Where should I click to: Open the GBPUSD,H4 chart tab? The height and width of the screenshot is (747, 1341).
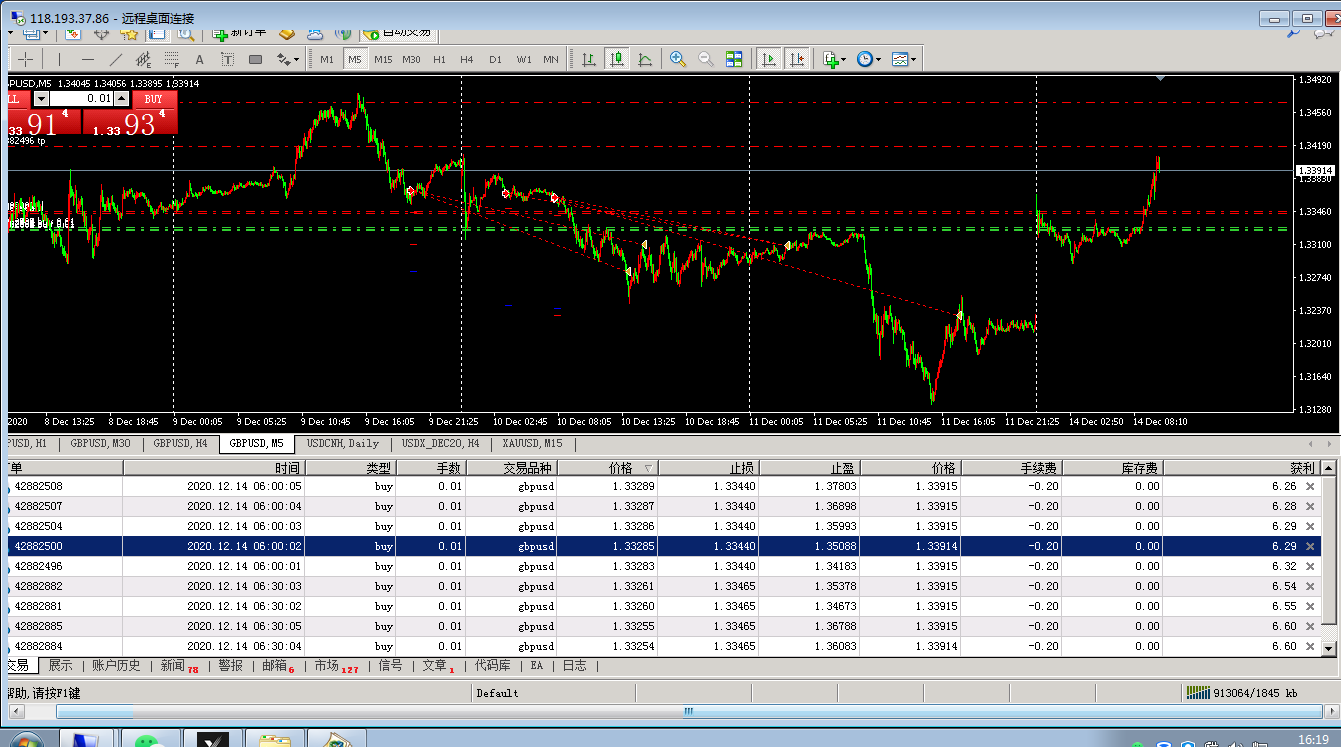click(x=181, y=443)
